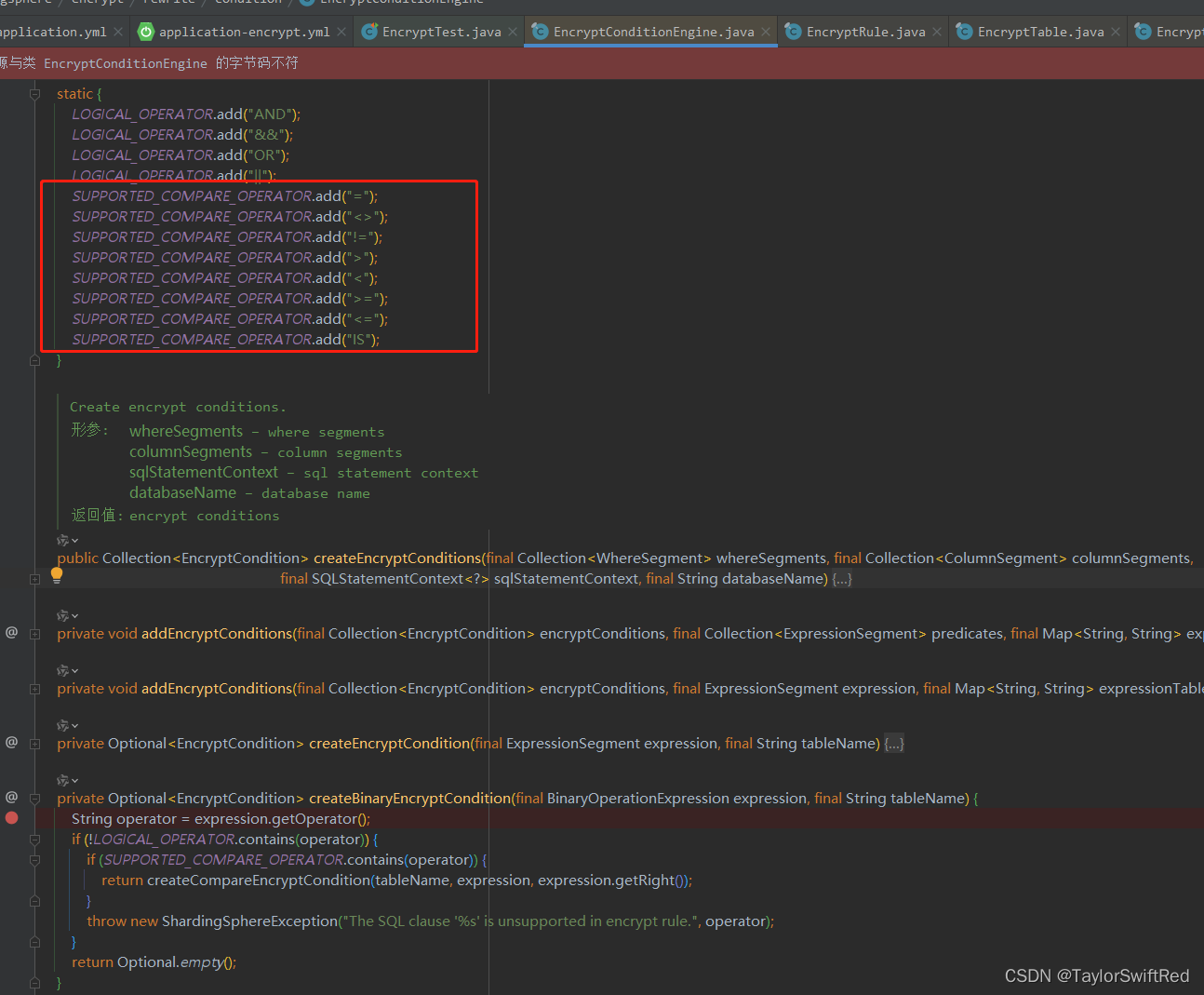The image size is (1204, 995).
Task: Click the createEncryptConditions method name
Action: click(397, 558)
